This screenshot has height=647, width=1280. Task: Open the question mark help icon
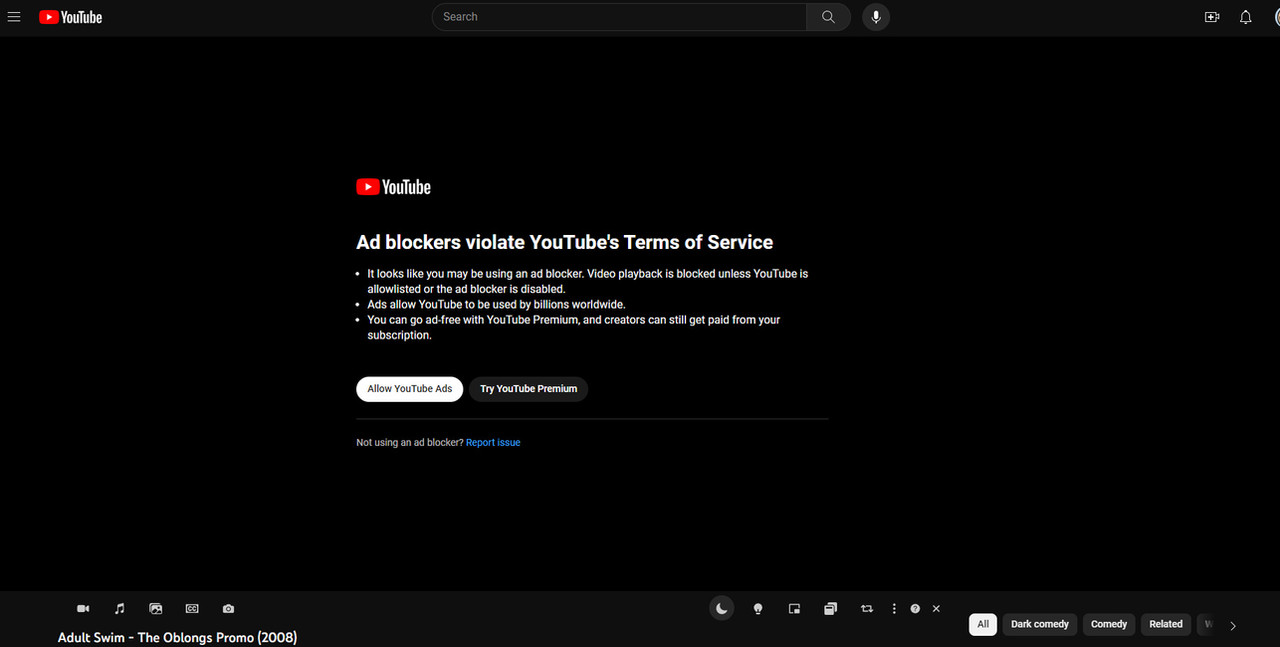click(x=915, y=609)
